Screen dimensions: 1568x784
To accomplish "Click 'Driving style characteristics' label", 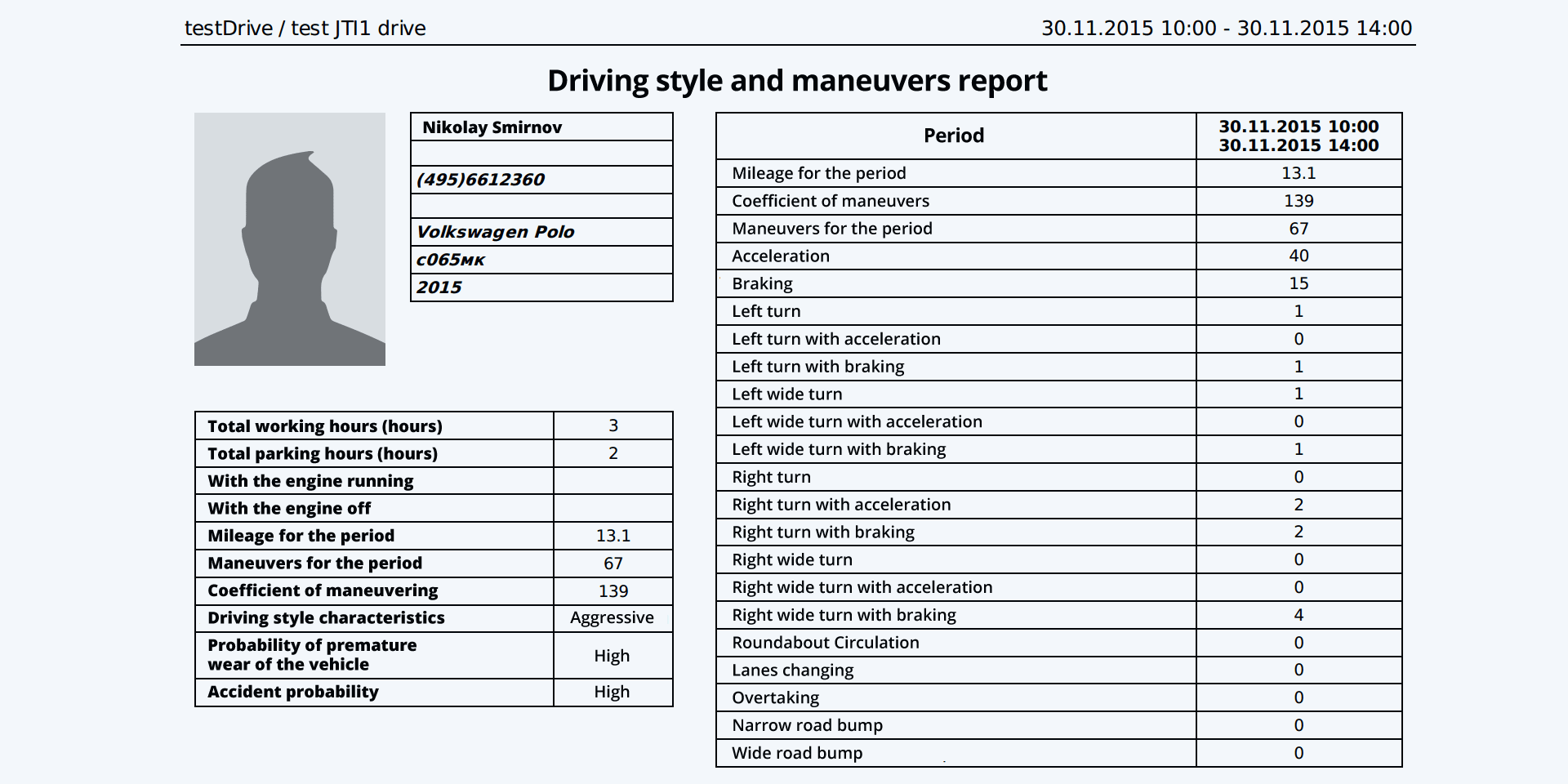I will point(326,618).
